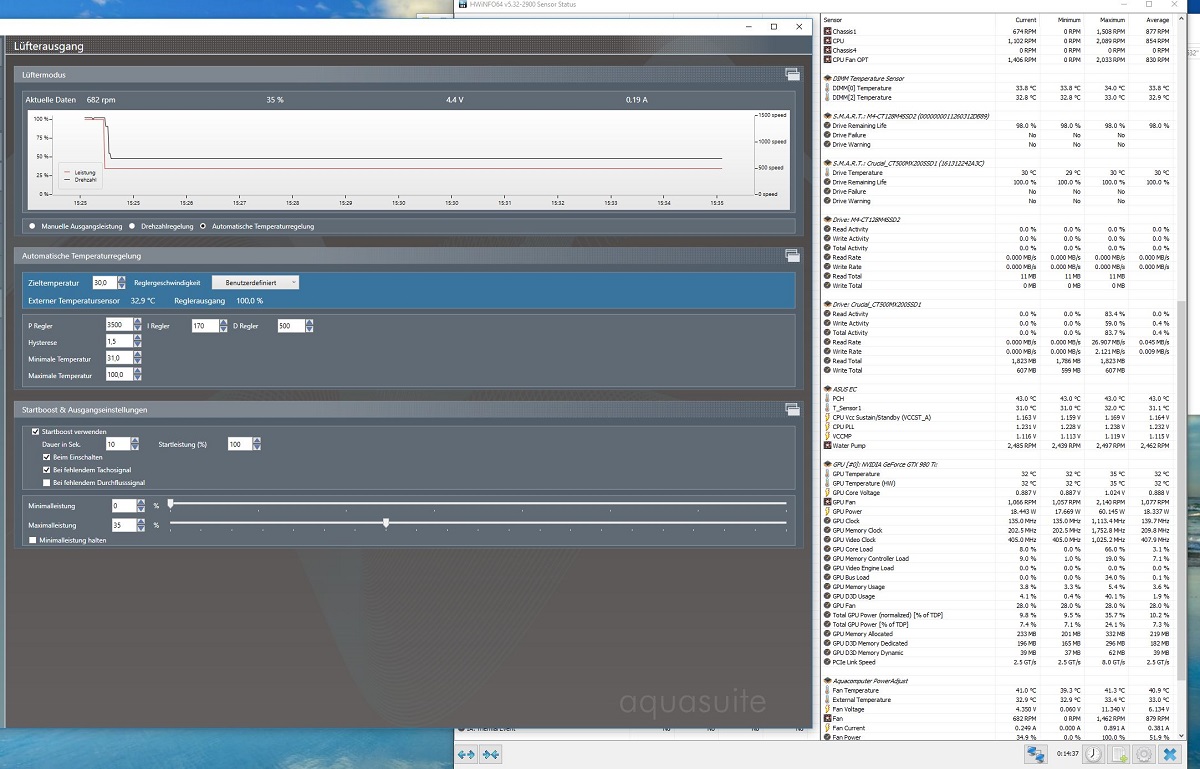Click the Maximalleistung slider handle
The height and width of the screenshot is (769, 1200).
[x=386, y=523]
